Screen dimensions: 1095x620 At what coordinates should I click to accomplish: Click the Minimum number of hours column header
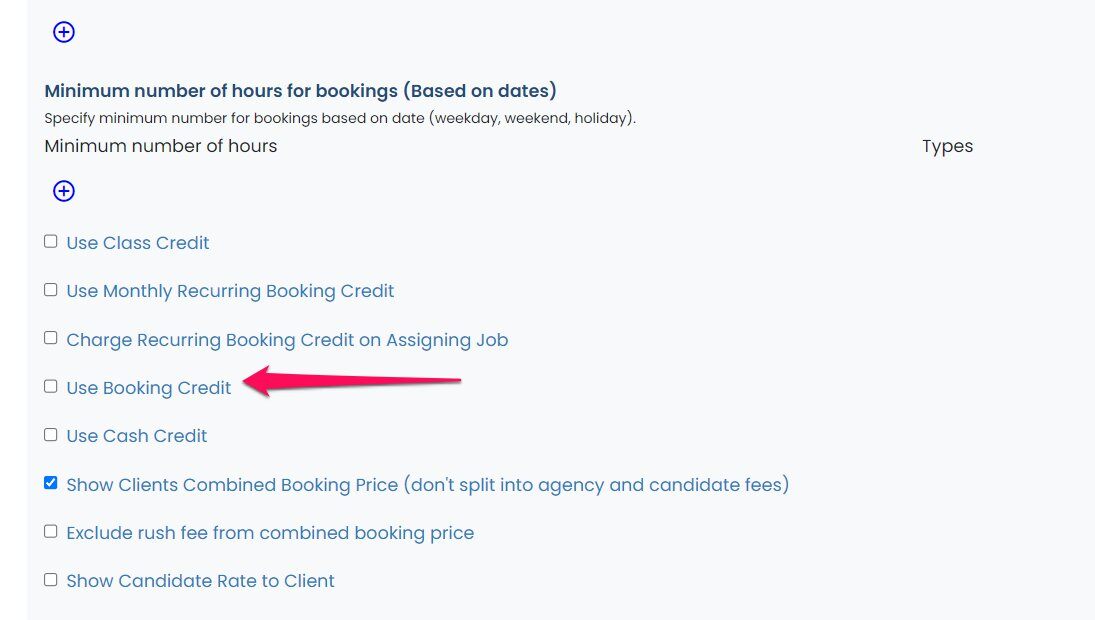[x=161, y=146]
